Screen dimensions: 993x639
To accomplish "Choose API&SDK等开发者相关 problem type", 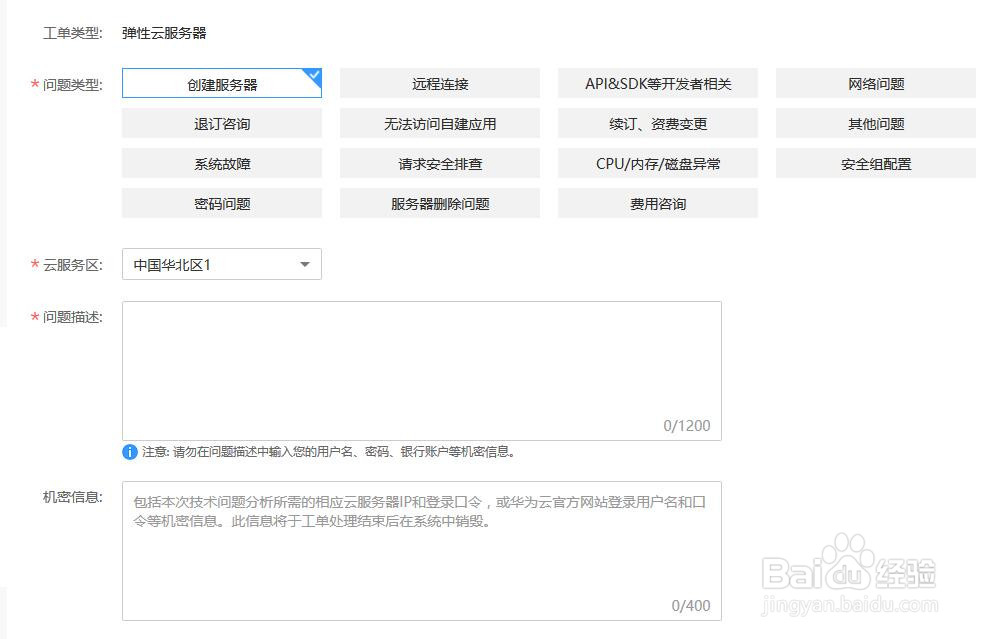I will [x=657, y=84].
